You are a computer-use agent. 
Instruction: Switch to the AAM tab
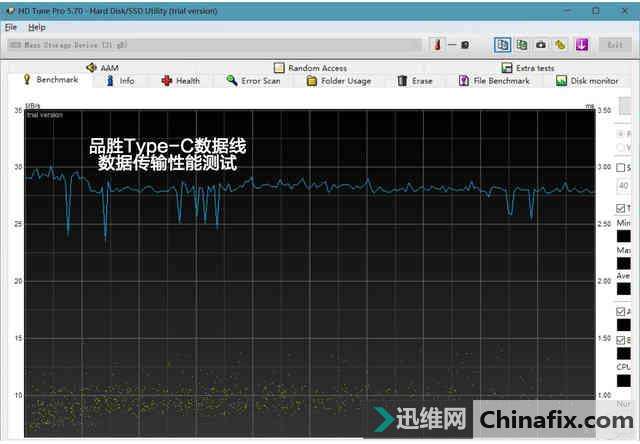click(103, 67)
